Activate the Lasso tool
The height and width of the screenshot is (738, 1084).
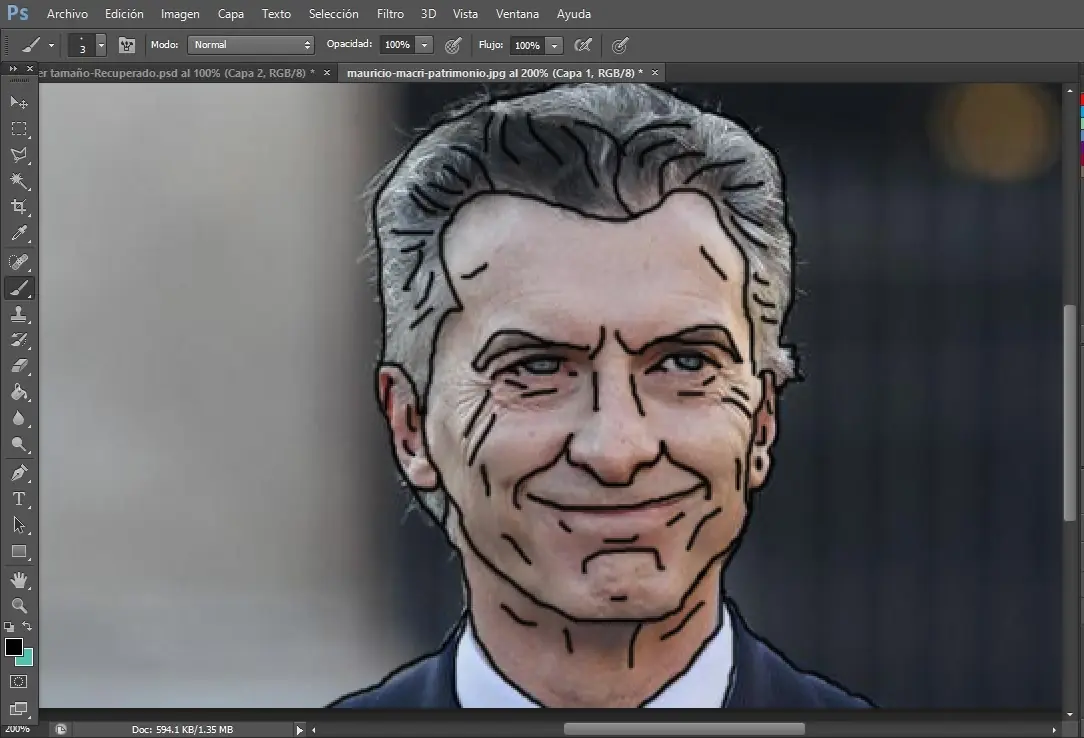point(19,154)
